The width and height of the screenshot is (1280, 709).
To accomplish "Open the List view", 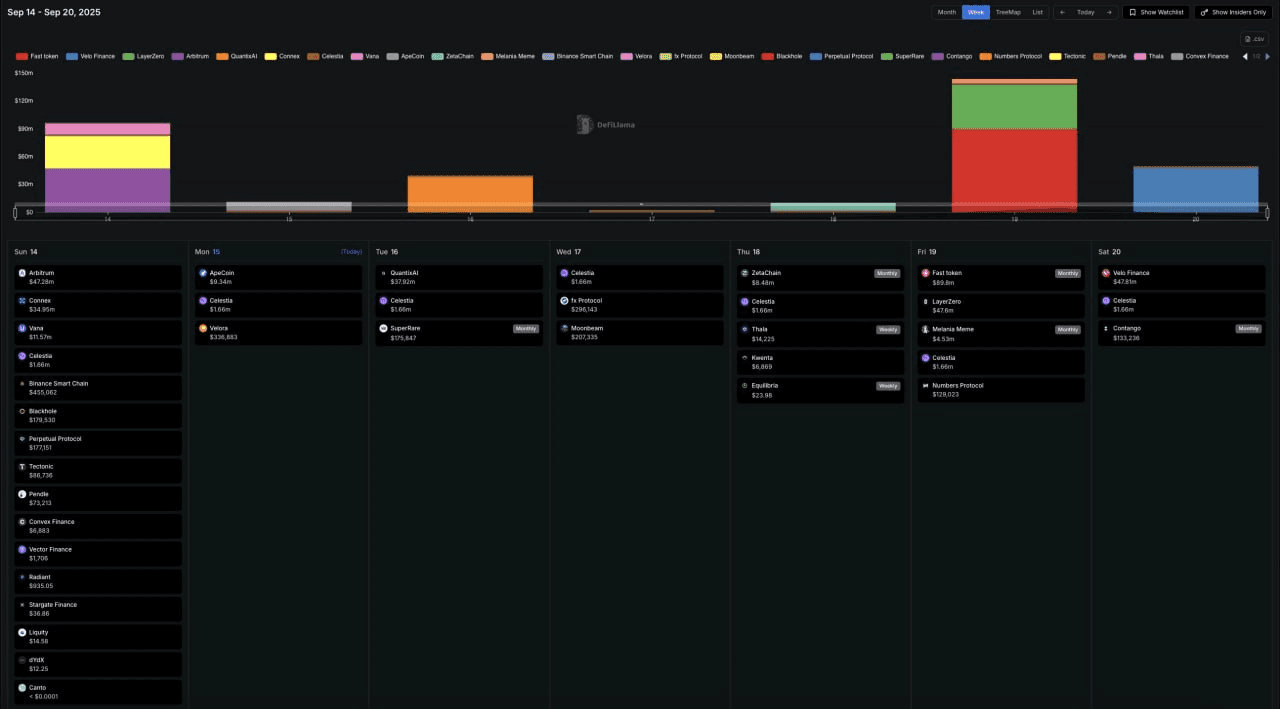I will pos(1038,12).
